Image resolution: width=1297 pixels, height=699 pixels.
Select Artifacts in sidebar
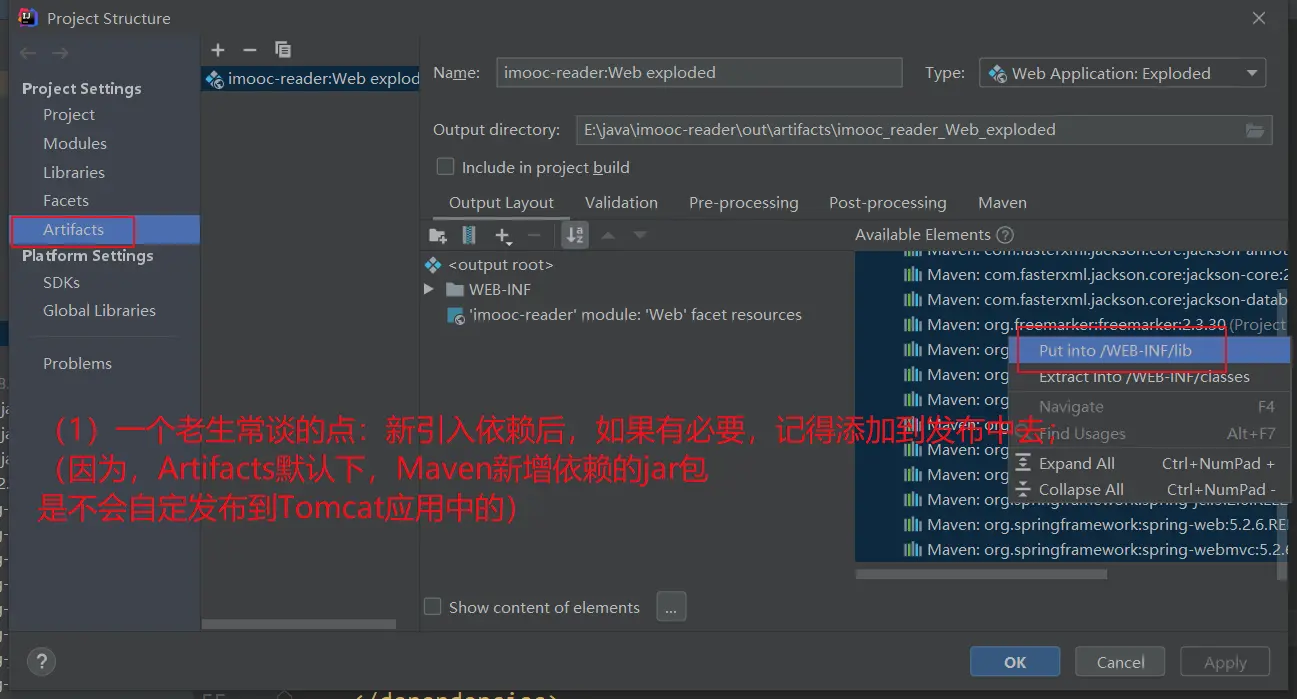click(105, 230)
